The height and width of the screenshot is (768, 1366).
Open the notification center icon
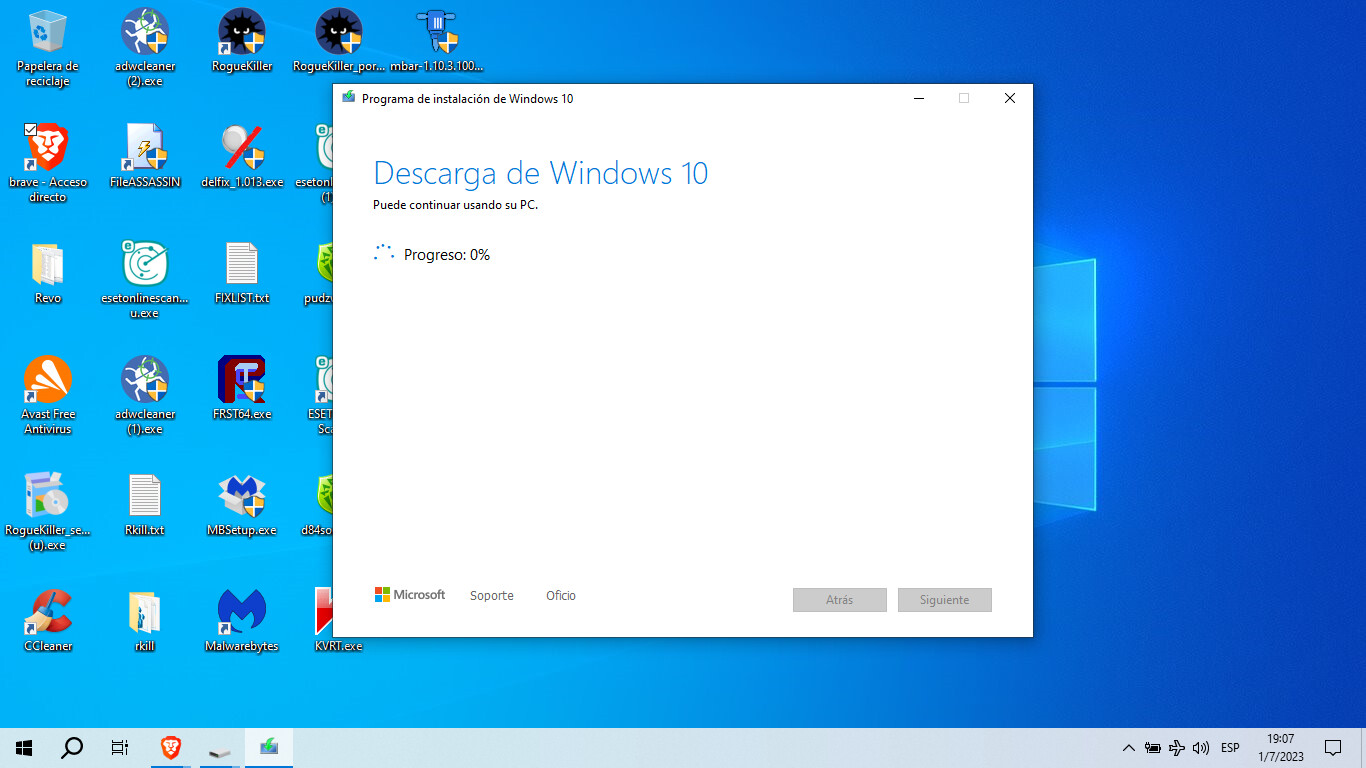pos(1332,747)
